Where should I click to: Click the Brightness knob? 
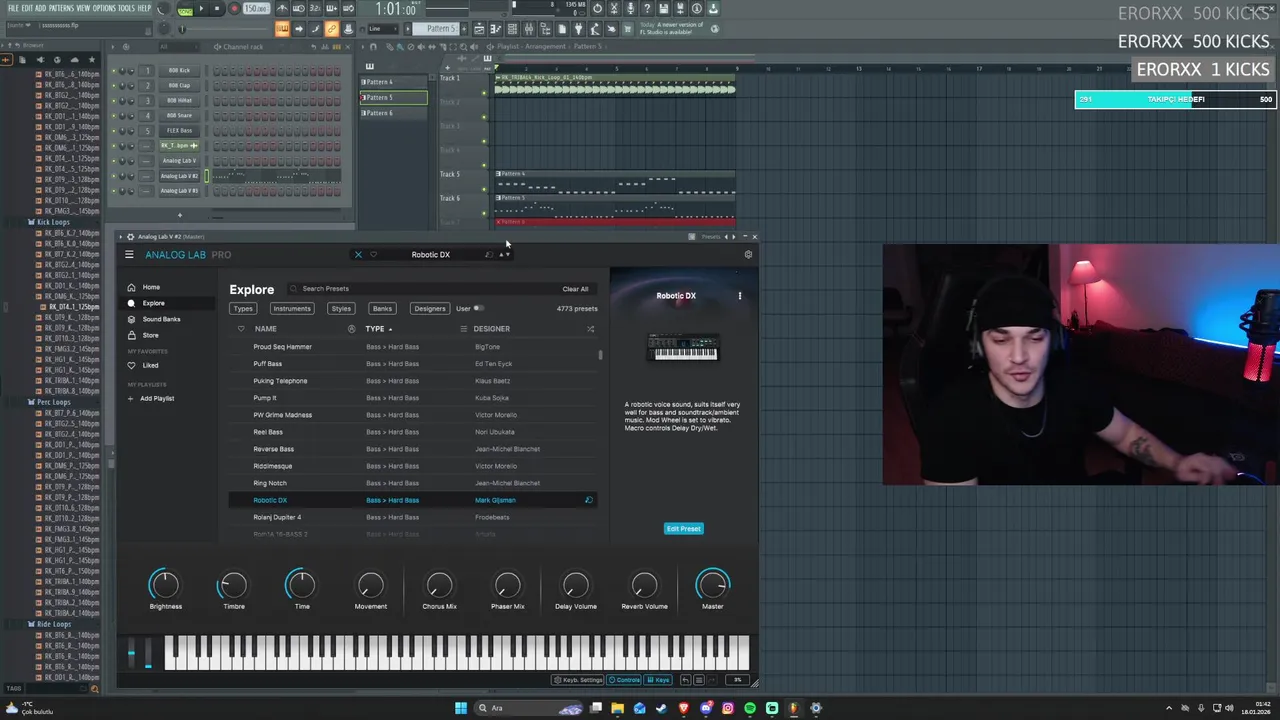click(x=165, y=585)
